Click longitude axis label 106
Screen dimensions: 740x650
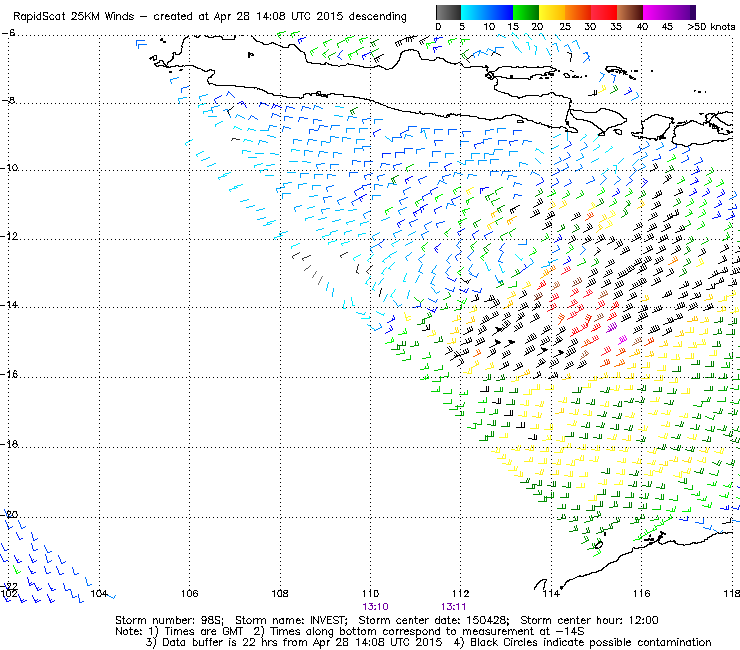pyautogui.click(x=190, y=593)
